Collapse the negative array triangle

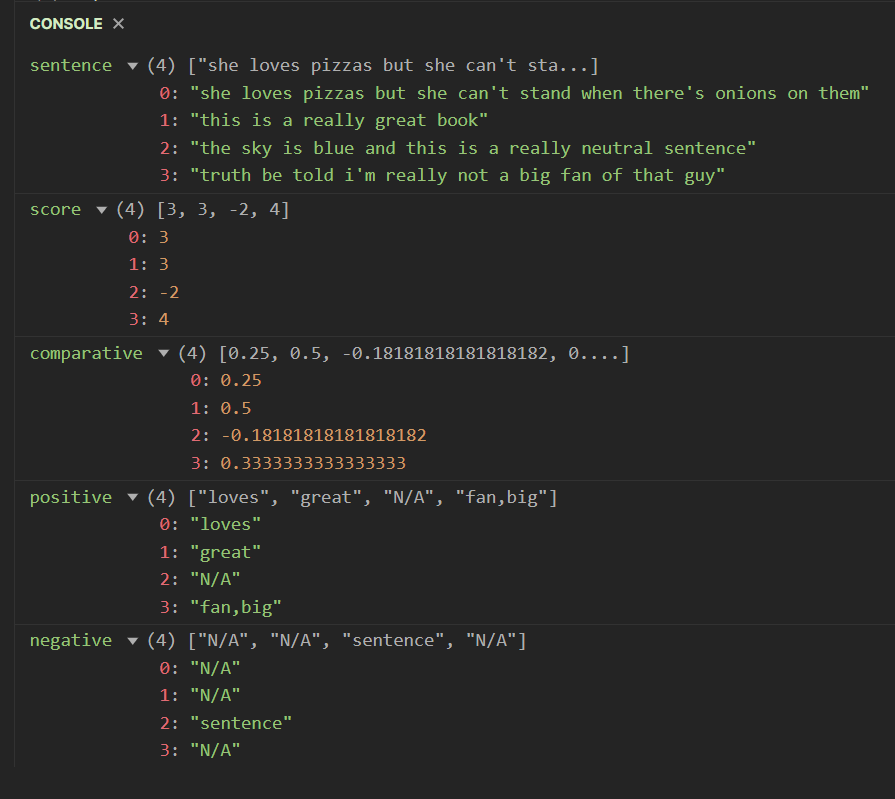point(132,641)
